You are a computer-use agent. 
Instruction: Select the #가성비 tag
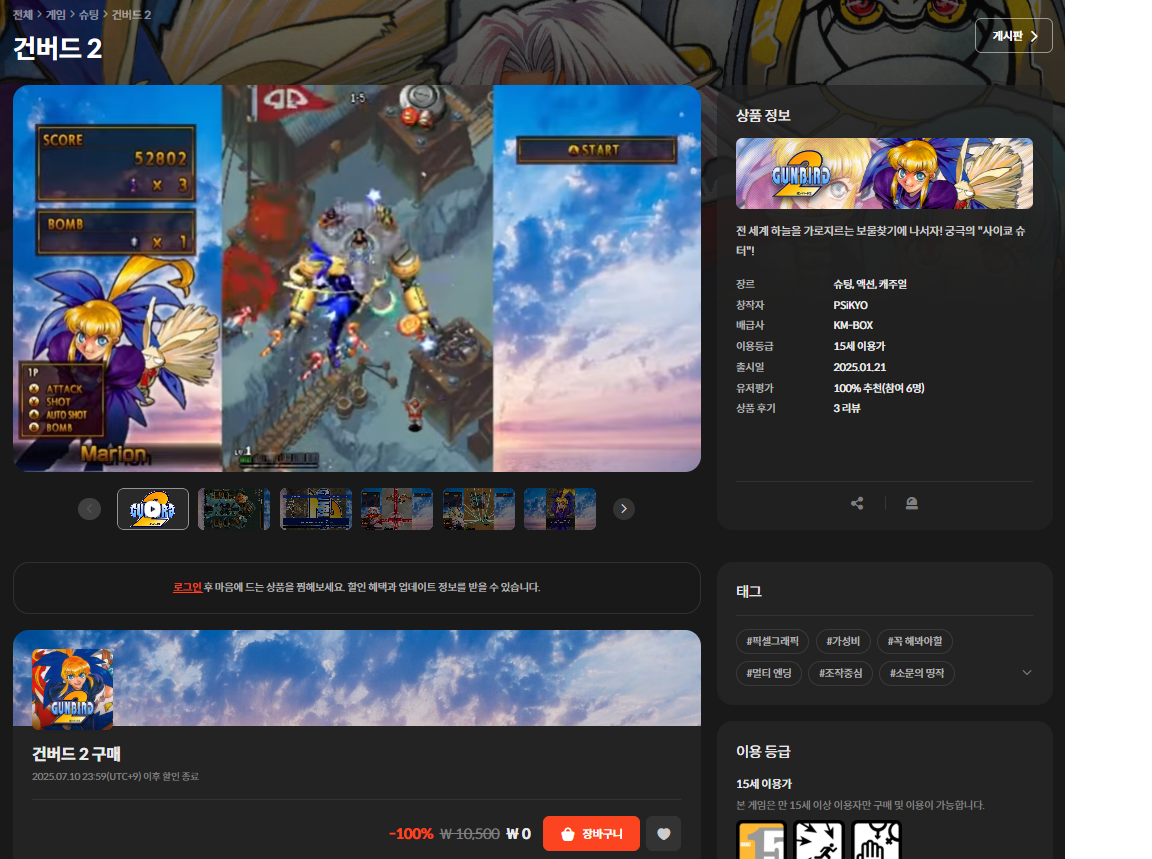pyautogui.click(x=843, y=641)
